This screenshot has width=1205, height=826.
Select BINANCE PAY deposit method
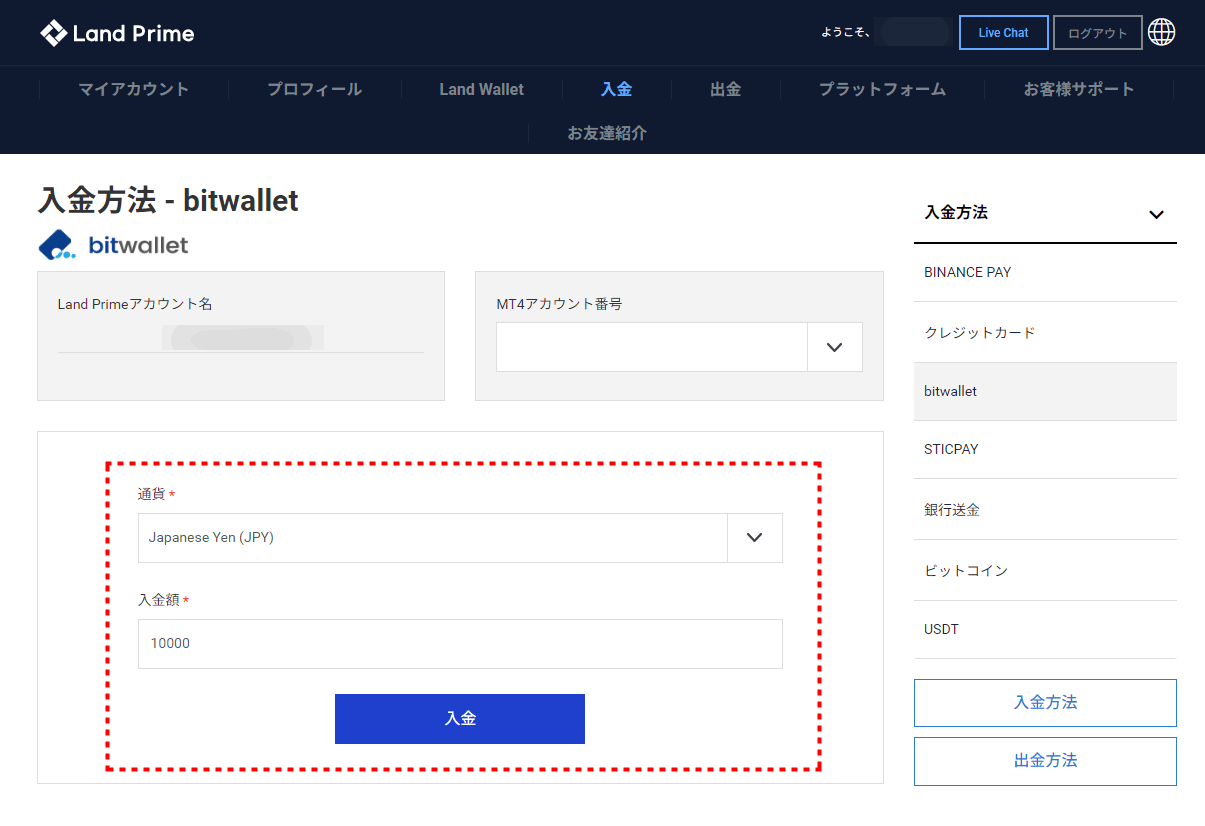coord(1045,272)
